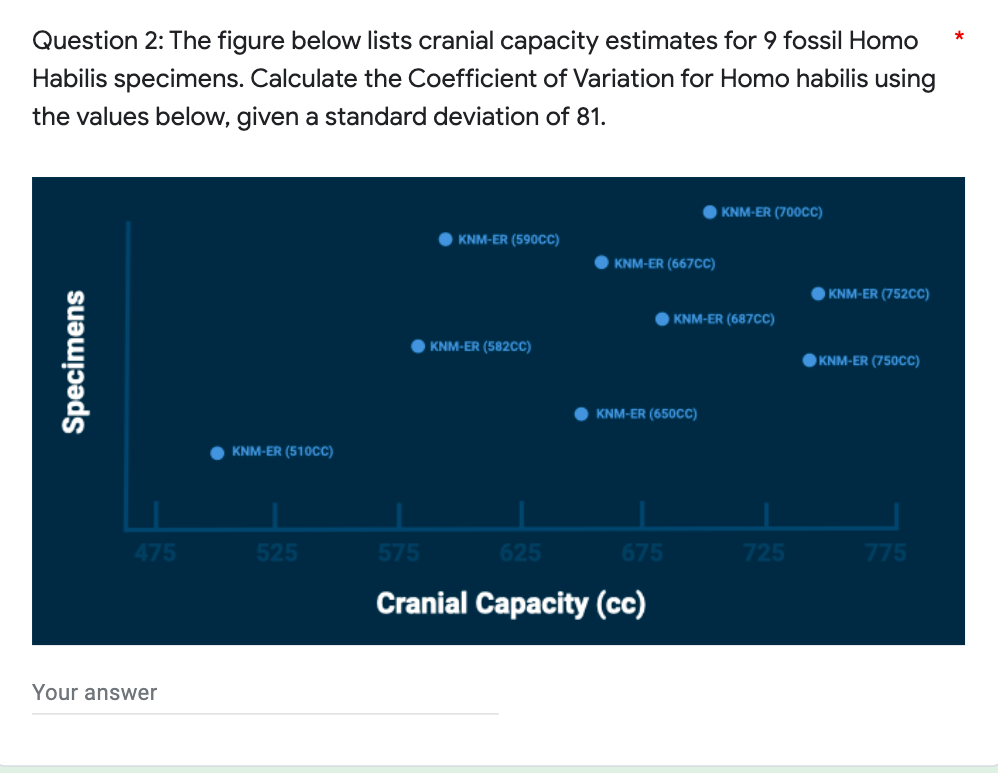Select the KNM-ER (700CC) data point
Viewport: 998px width, 773px height.
coord(710,212)
